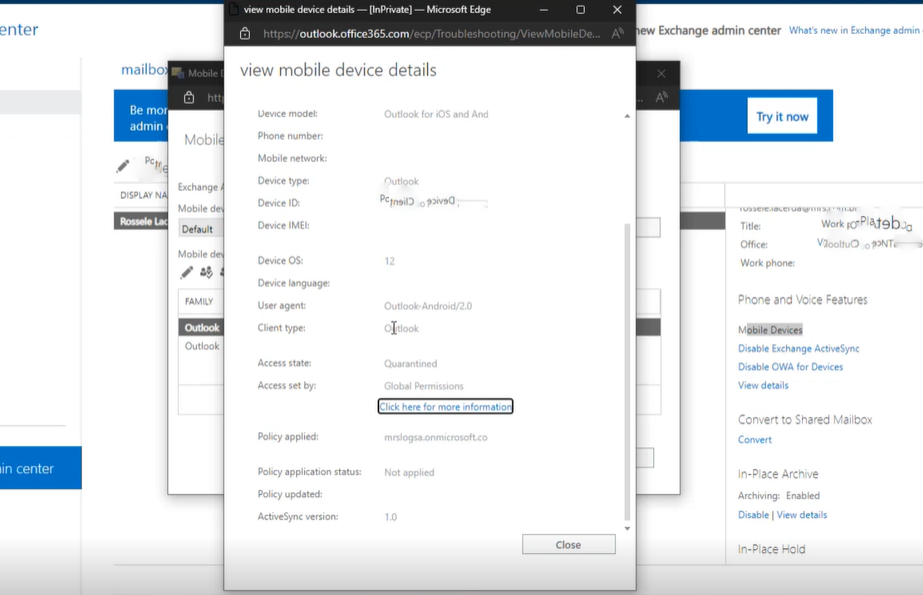Click Quarantined access state value

(x=410, y=364)
